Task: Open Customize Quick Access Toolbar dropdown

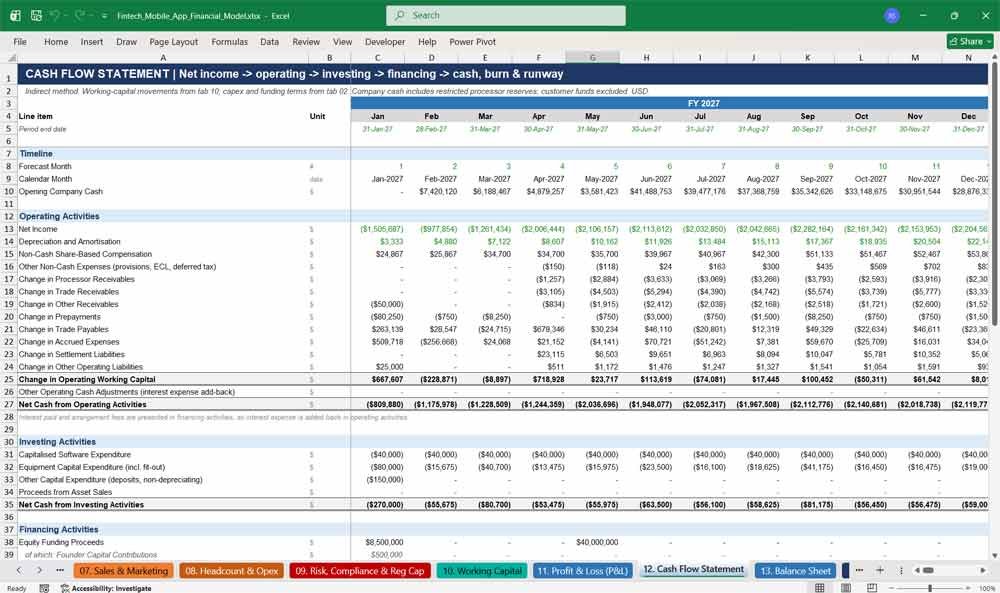Action: 104,16
